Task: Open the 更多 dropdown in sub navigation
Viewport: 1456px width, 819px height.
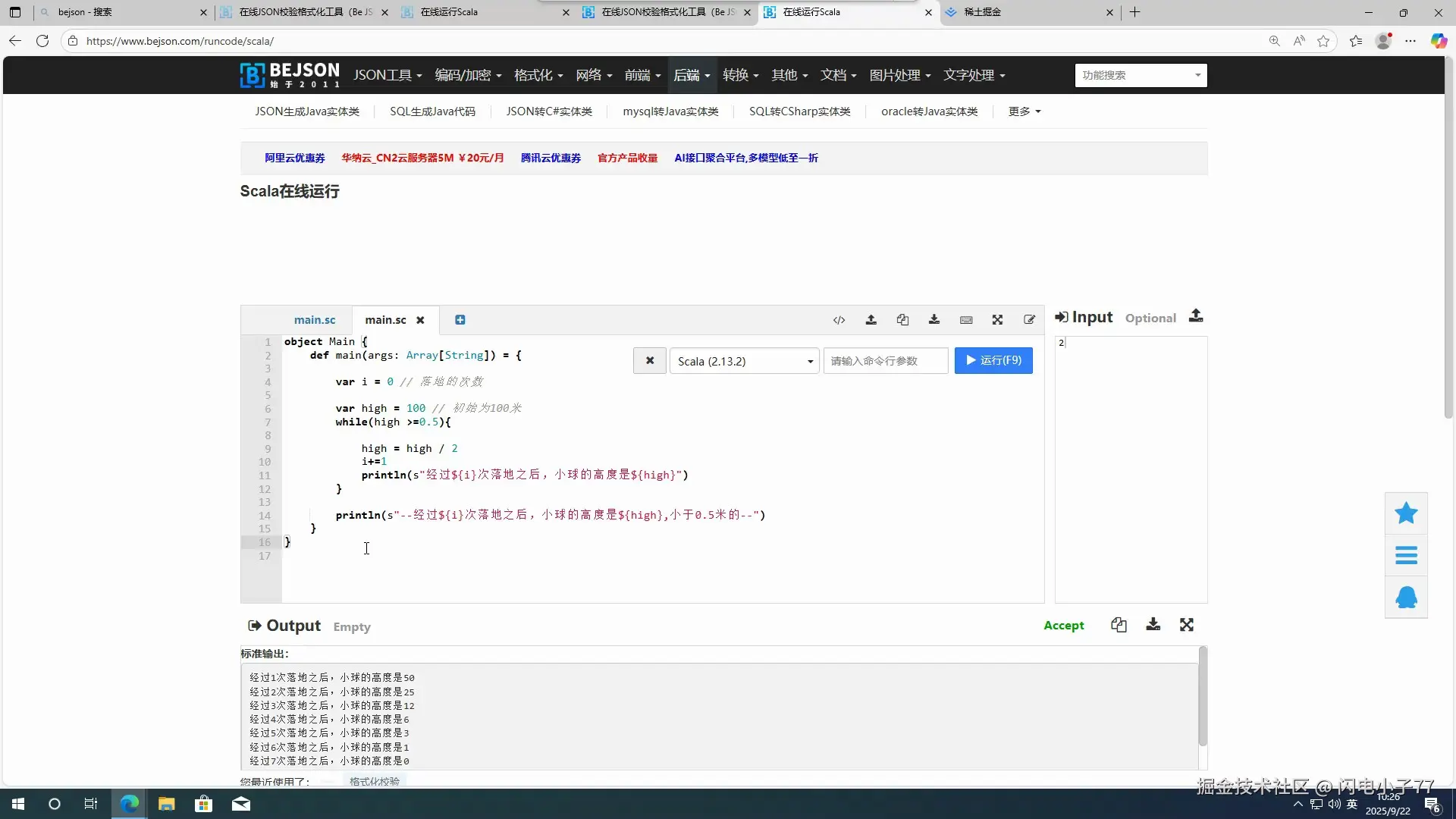Action: point(1024,111)
